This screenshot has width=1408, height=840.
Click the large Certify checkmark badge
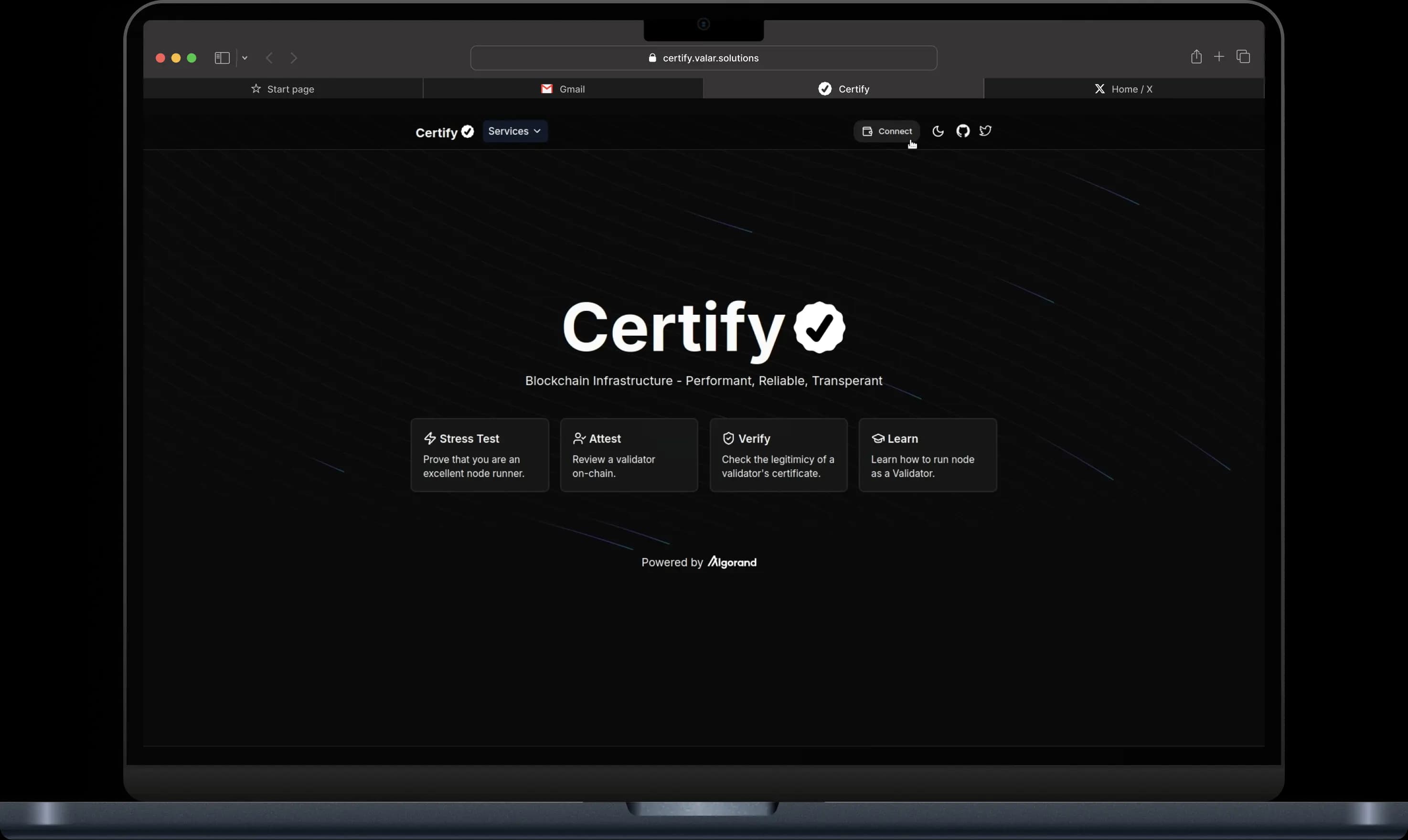[819, 327]
